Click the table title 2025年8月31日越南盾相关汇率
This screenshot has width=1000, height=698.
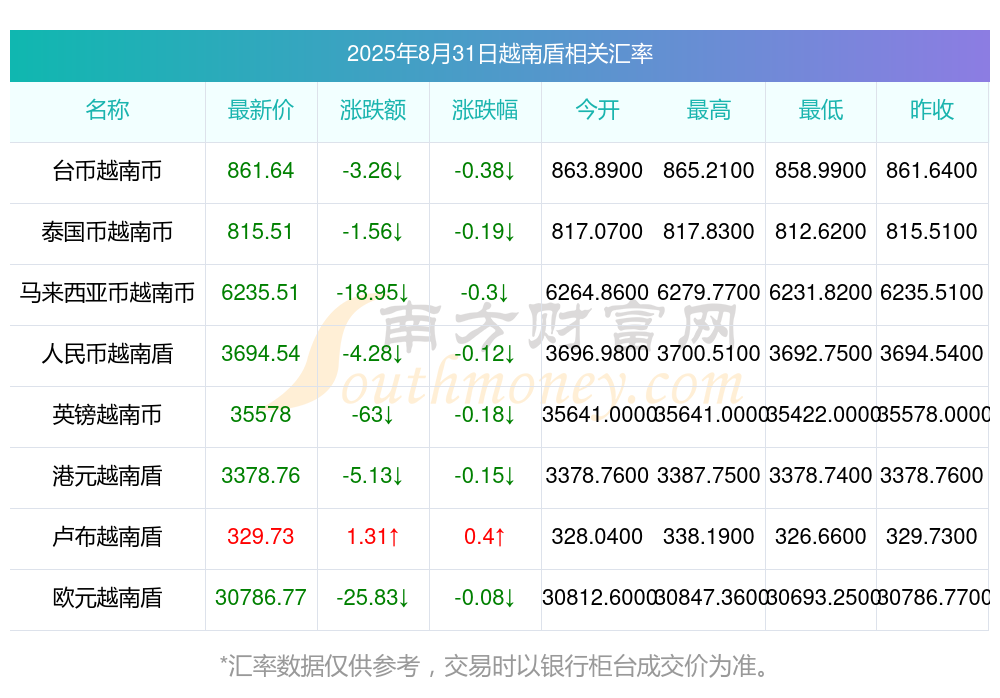(499, 54)
